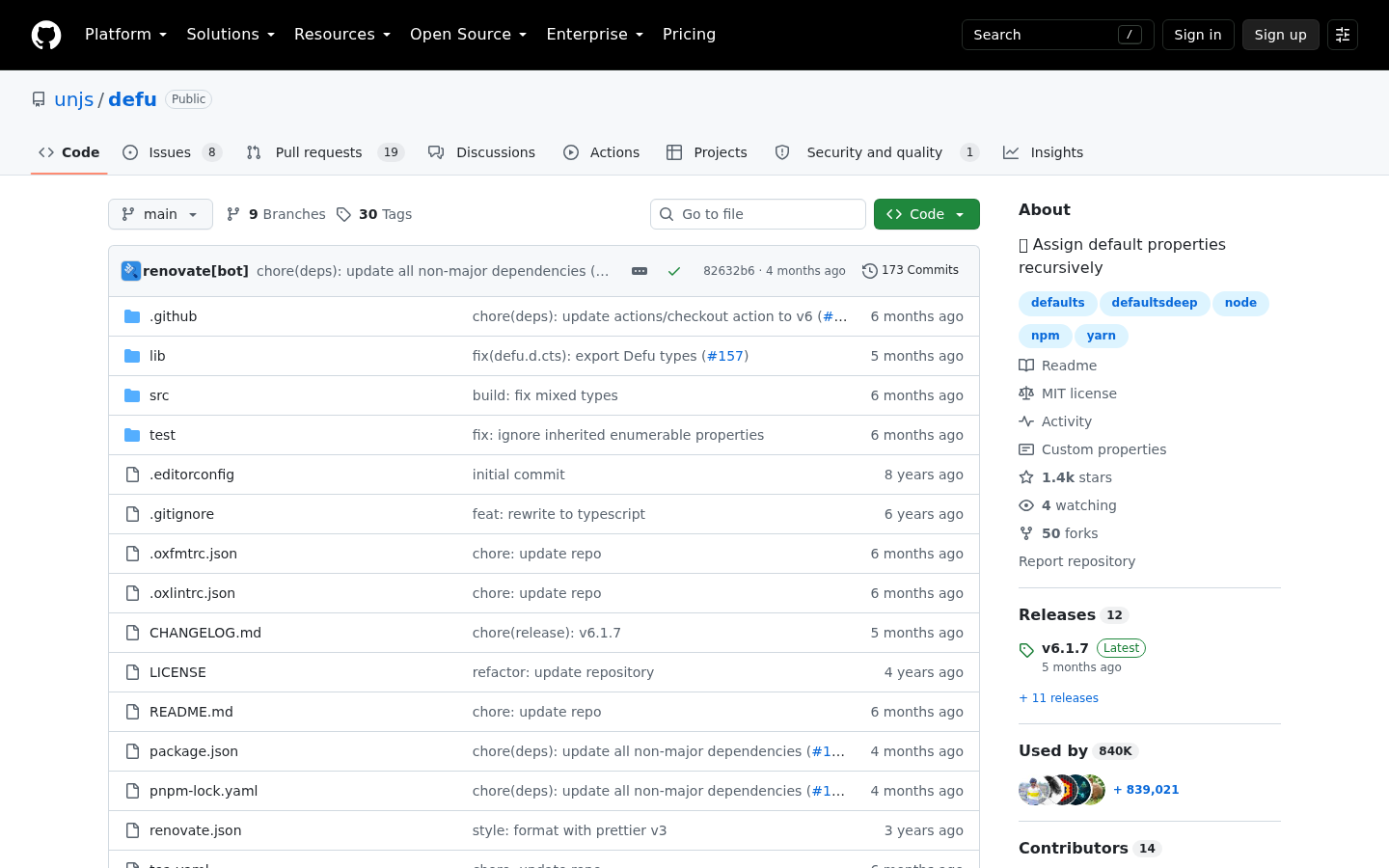Click the Branches git-branch icon

tap(233, 214)
